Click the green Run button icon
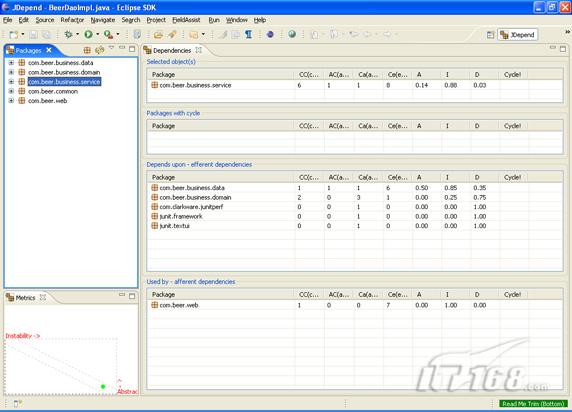The height and width of the screenshot is (412, 572). pos(88,34)
